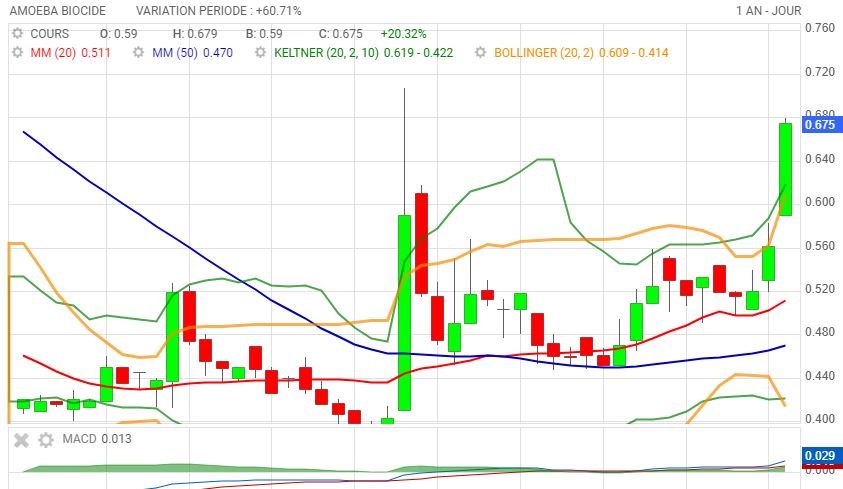Click the 0.440 price axis label

click(820, 376)
